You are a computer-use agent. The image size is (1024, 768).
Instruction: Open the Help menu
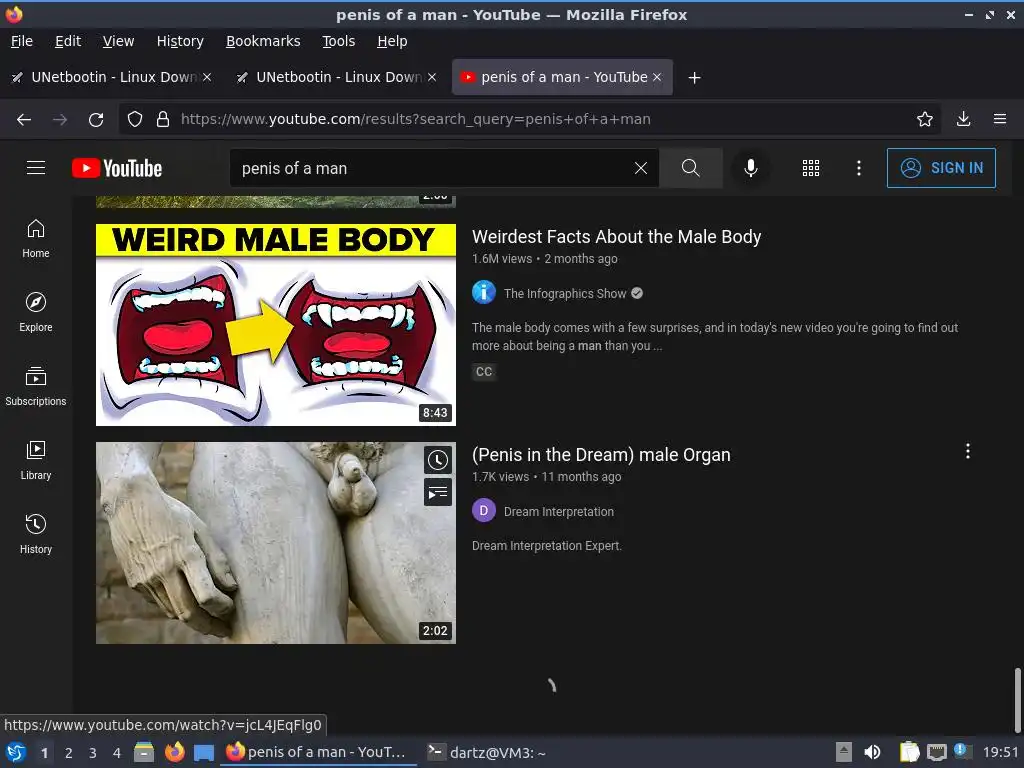pos(392,41)
